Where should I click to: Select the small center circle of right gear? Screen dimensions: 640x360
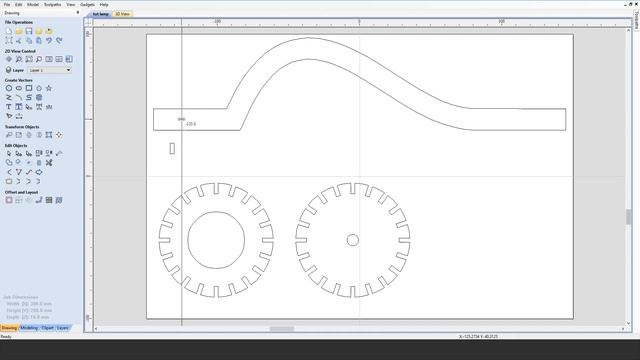[x=353, y=240]
